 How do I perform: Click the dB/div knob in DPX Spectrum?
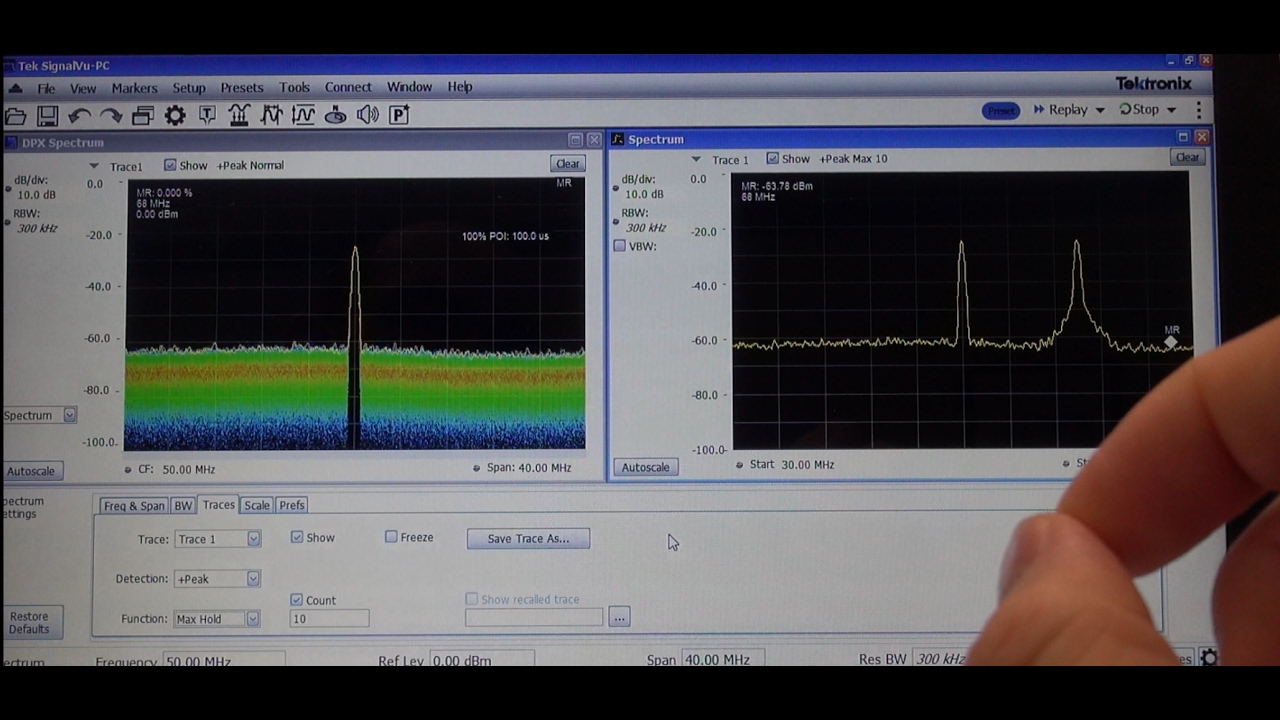pos(7,187)
